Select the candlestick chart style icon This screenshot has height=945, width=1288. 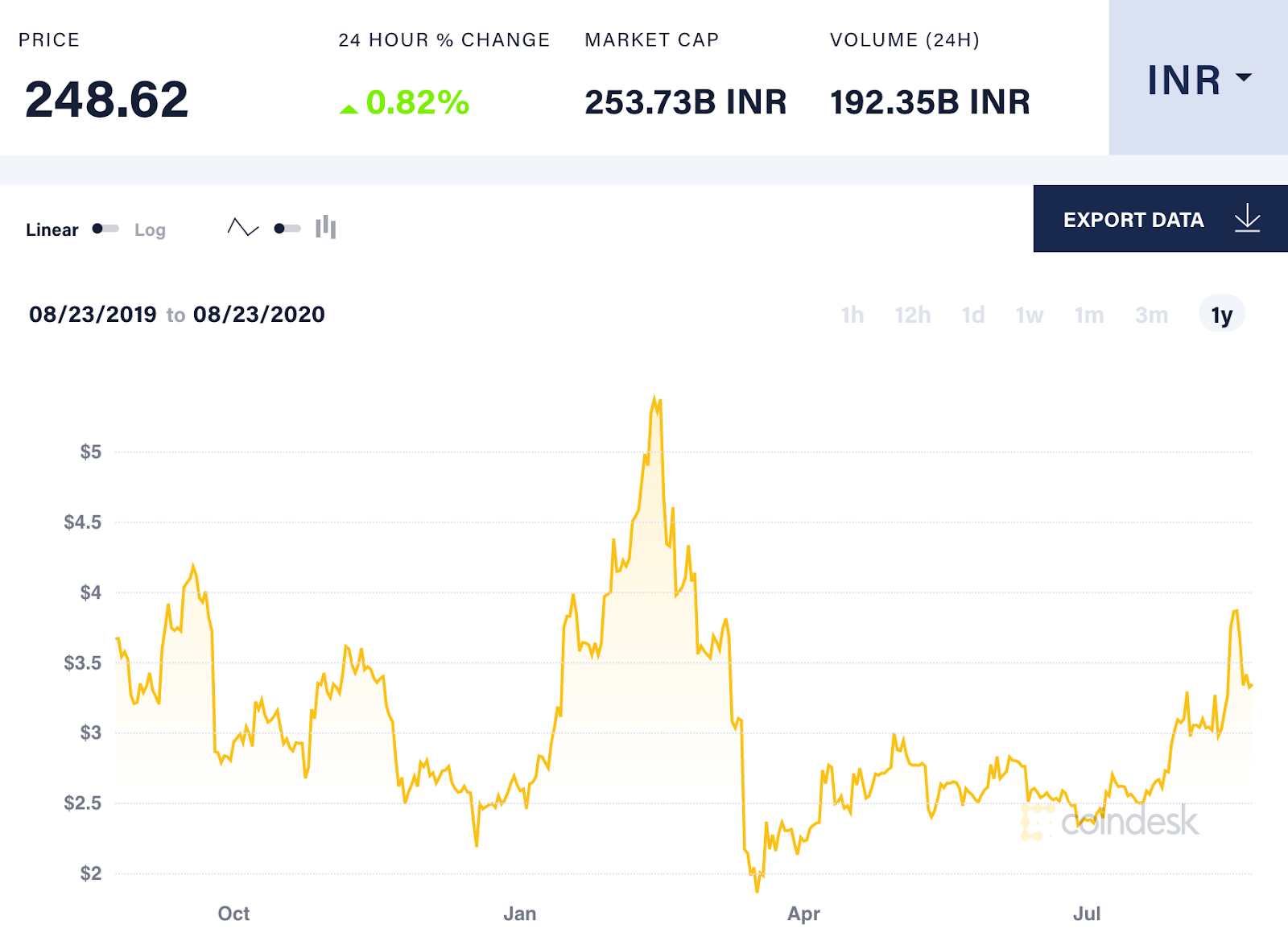[324, 228]
